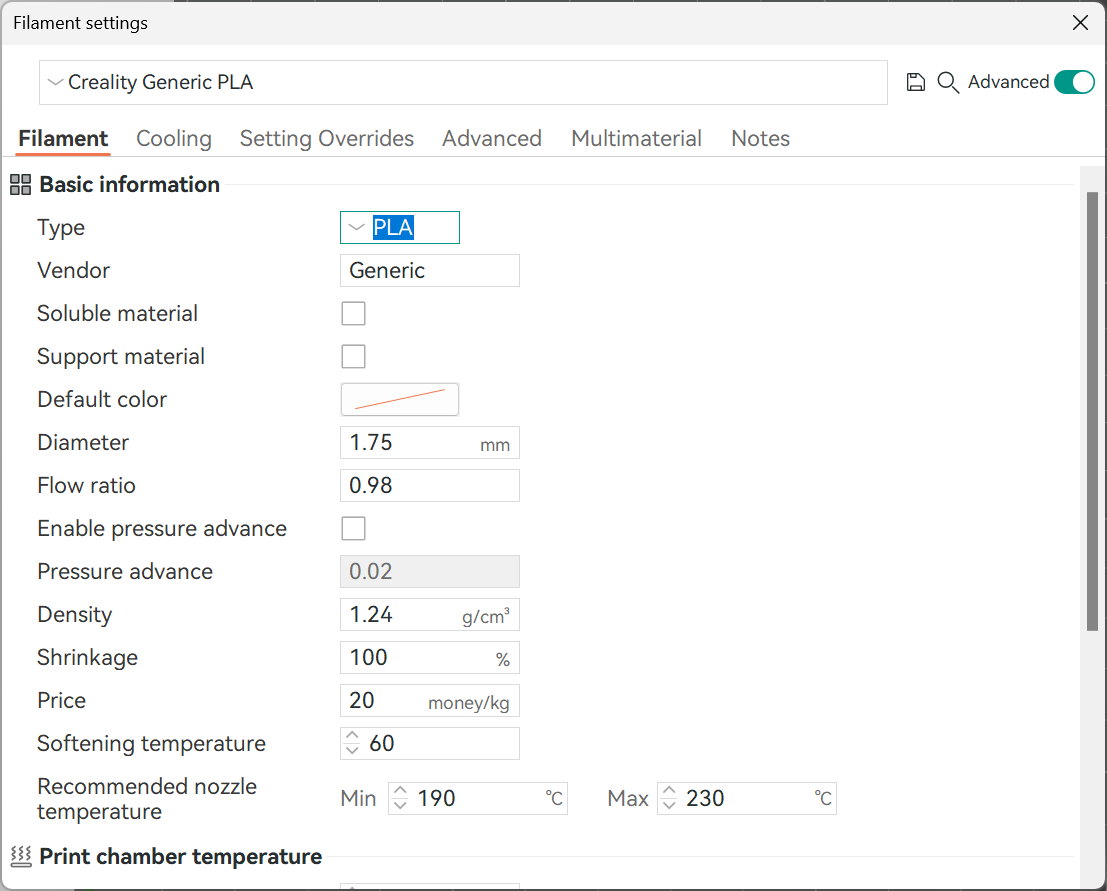This screenshot has width=1107, height=891.
Task: Increase Softening temperature with up arrow
Action: 352,736
